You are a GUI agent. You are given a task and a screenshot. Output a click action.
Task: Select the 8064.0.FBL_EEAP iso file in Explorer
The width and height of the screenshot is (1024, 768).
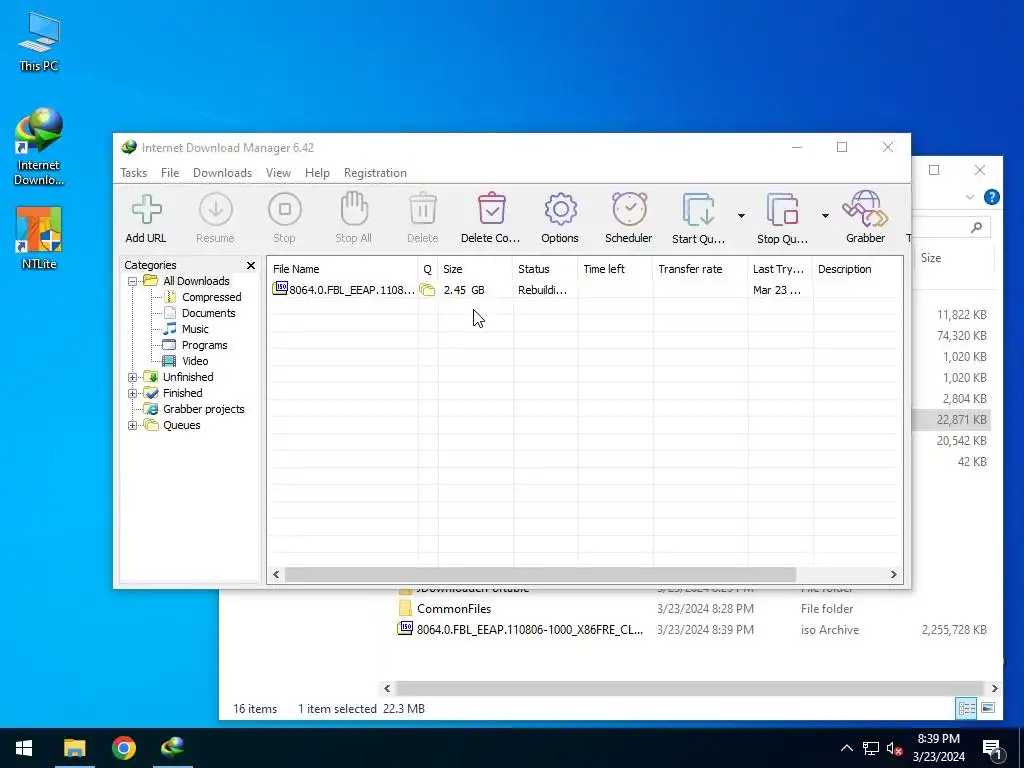click(530, 630)
